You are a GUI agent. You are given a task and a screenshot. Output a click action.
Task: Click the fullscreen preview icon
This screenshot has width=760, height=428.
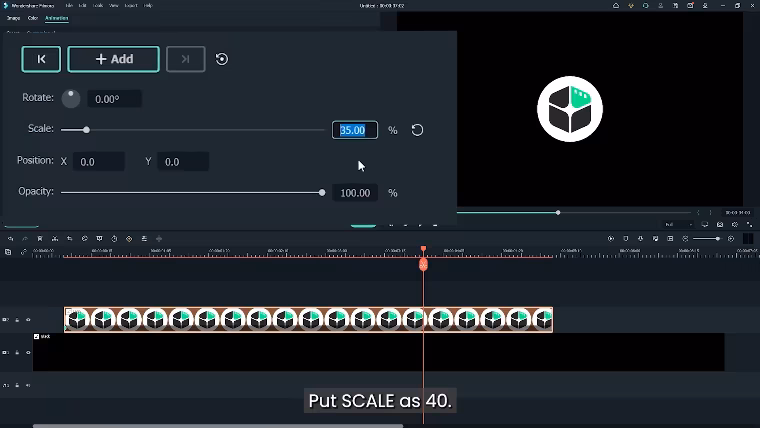point(749,224)
